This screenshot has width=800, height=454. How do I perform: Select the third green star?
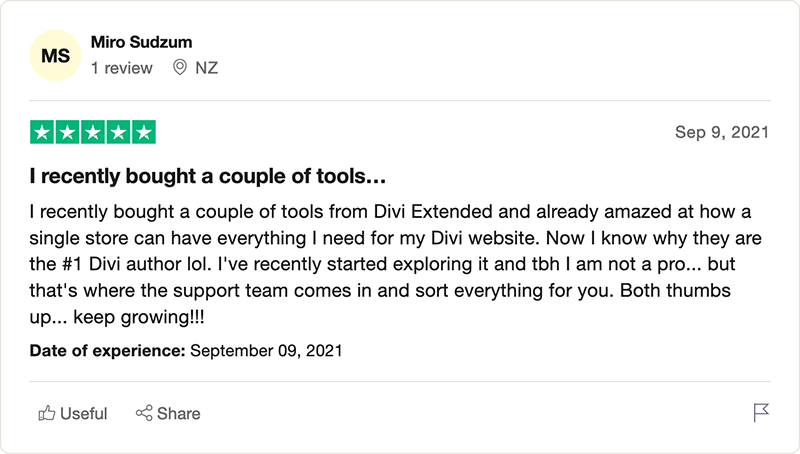93,133
